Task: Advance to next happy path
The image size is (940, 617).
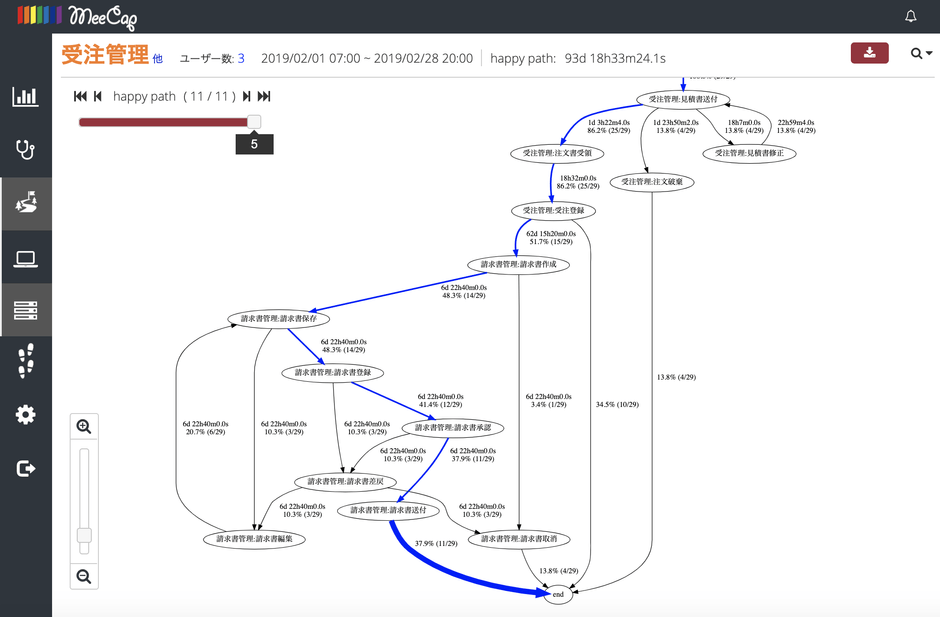Action: (x=246, y=97)
